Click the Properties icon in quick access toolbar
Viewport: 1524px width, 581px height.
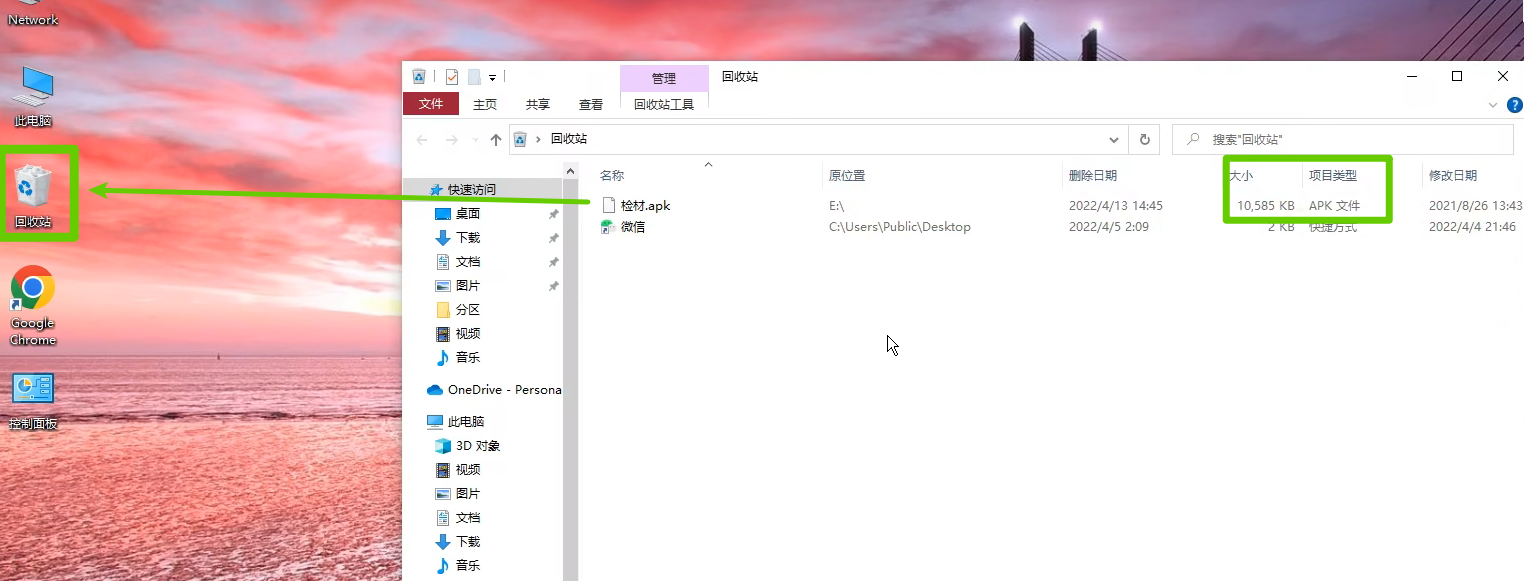click(x=452, y=77)
